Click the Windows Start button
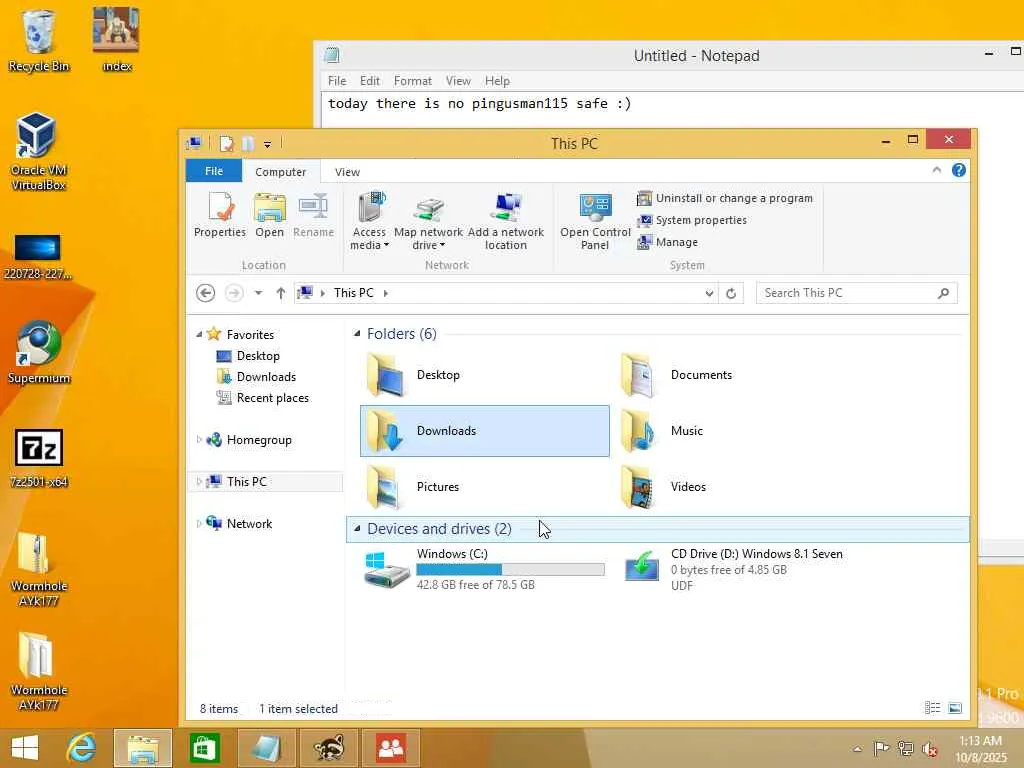The width and height of the screenshot is (1024, 768). 25,748
